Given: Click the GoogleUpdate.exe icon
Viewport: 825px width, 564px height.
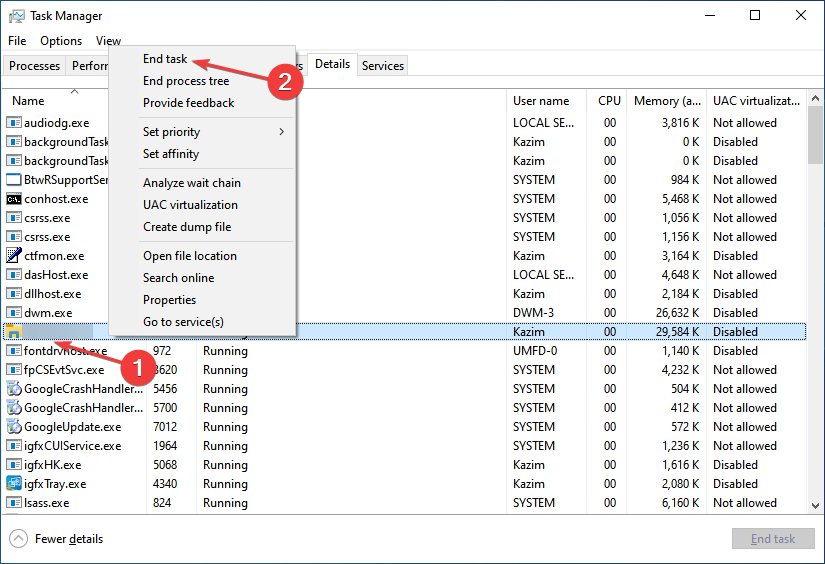Looking at the screenshot, I should pyautogui.click(x=14, y=427).
